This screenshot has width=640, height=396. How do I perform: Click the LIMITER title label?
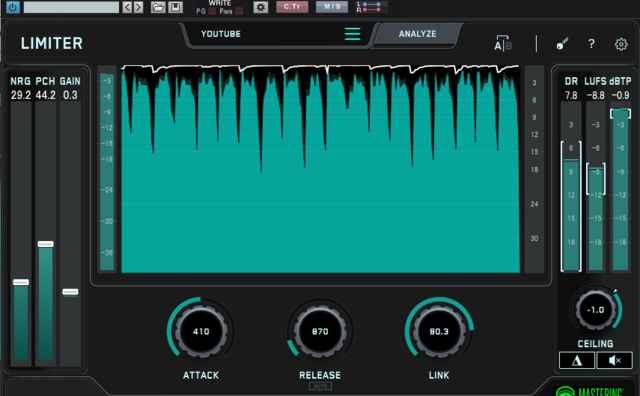tap(52, 43)
